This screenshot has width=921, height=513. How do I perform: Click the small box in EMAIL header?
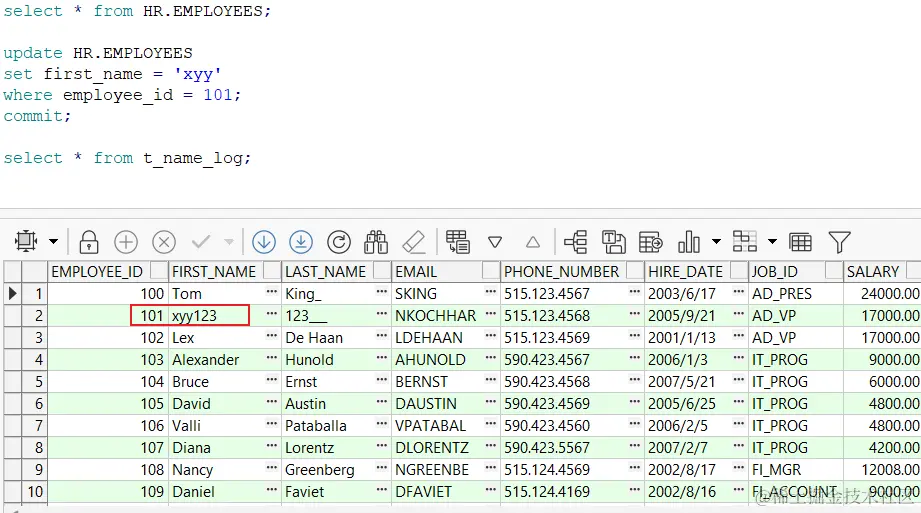[x=490, y=270]
